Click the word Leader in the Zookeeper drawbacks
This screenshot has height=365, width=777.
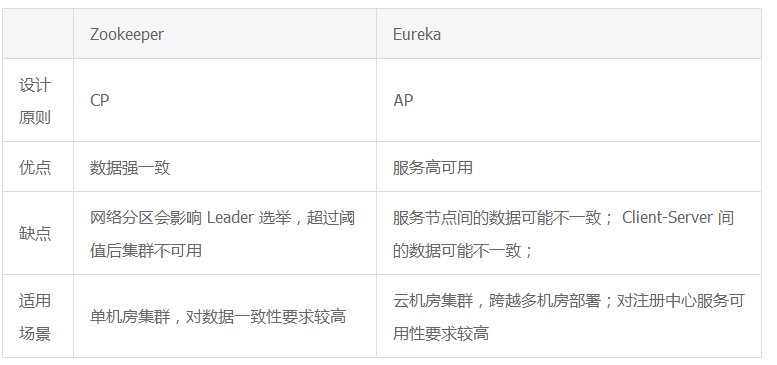pyautogui.click(x=230, y=217)
